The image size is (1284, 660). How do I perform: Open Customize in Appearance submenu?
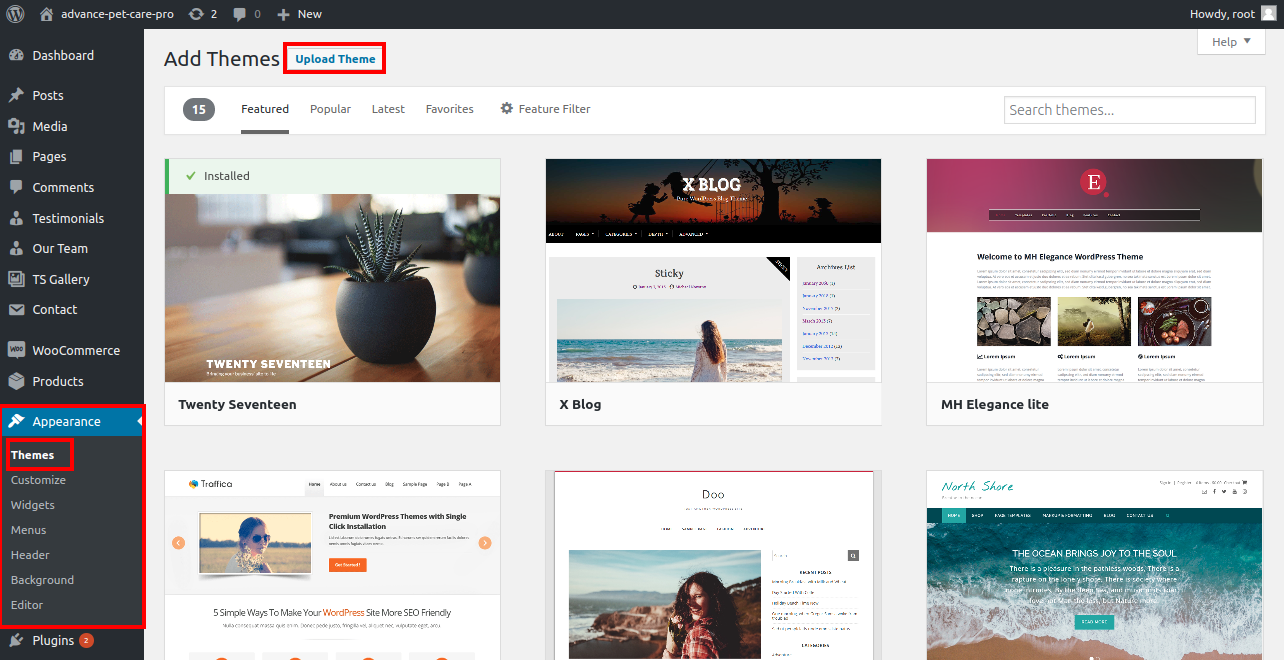pyautogui.click(x=38, y=480)
